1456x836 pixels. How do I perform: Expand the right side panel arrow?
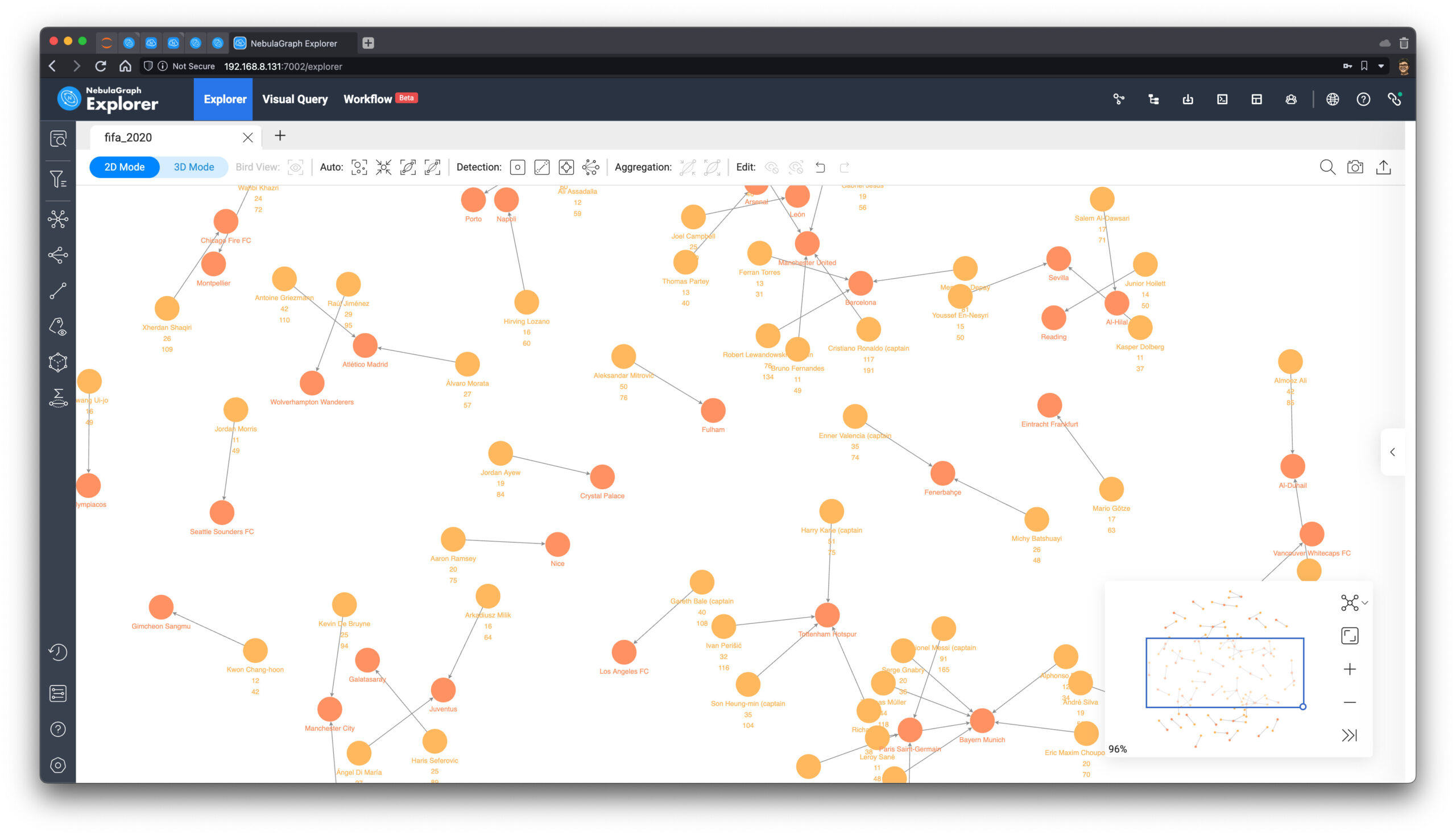(x=1392, y=452)
